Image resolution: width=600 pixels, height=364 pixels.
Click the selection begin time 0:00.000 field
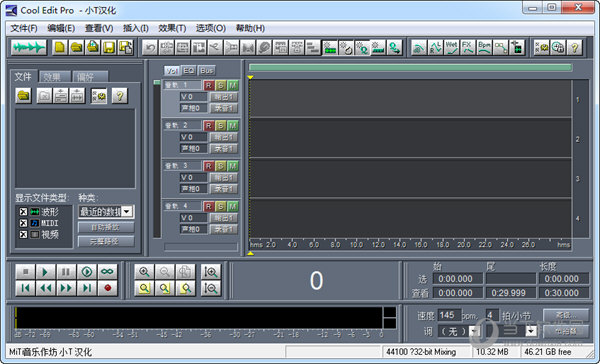(x=457, y=279)
